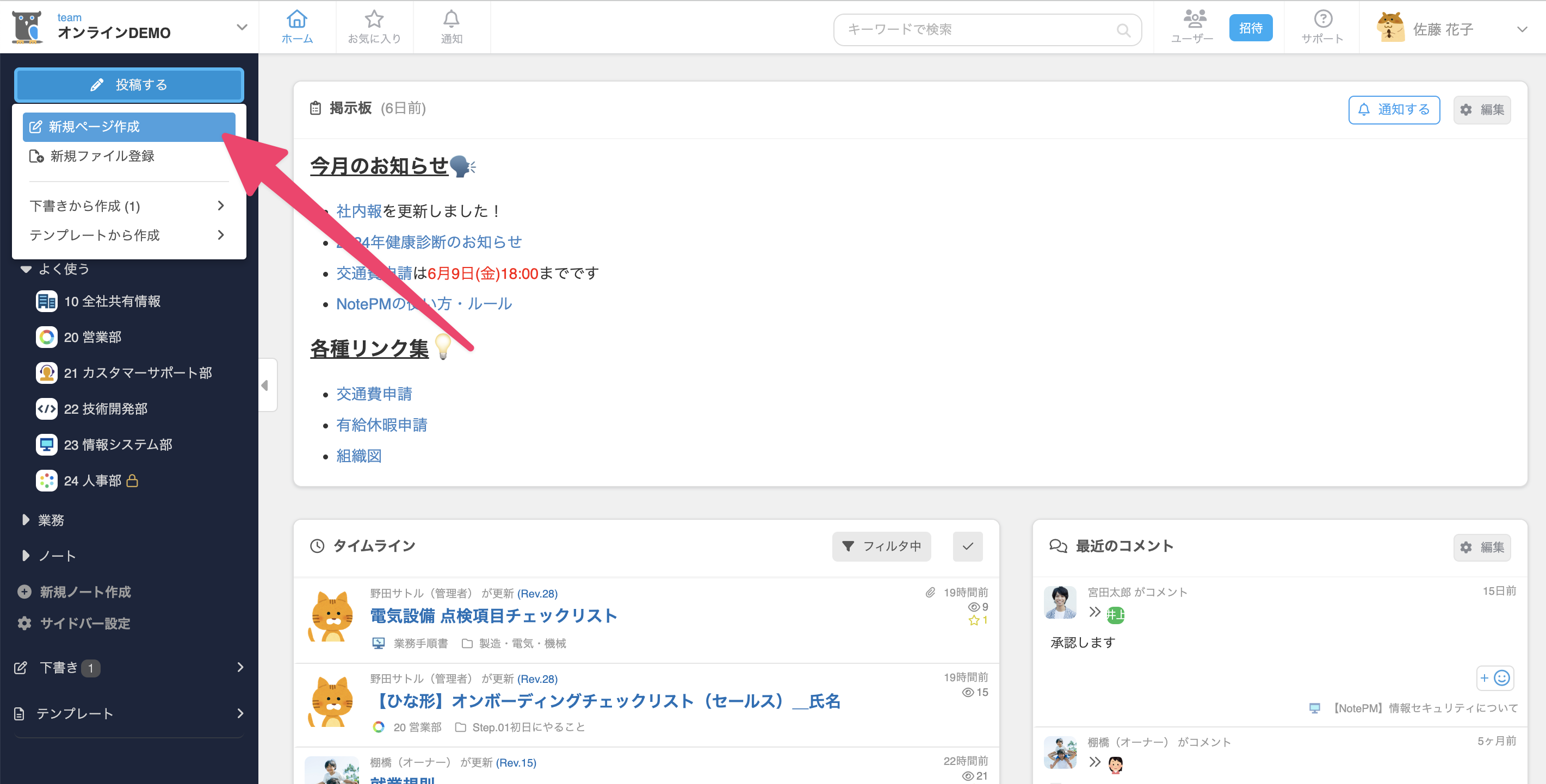Click 各種リンク集 heading
1546x784 pixels.
[369, 349]
